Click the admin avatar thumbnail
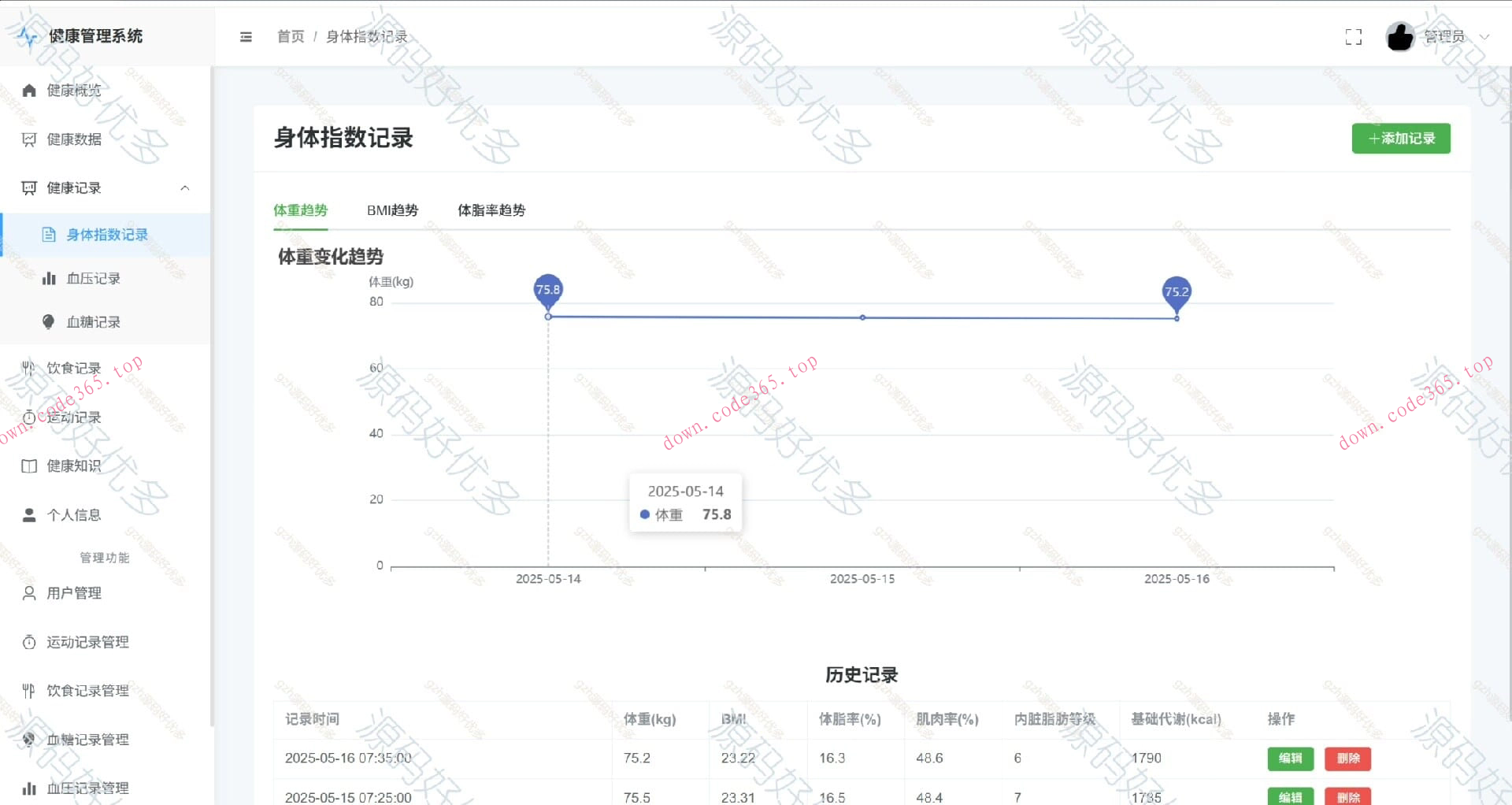Image resolution: width=1512 pixels, height=805 pixels. pos(1399,35)
